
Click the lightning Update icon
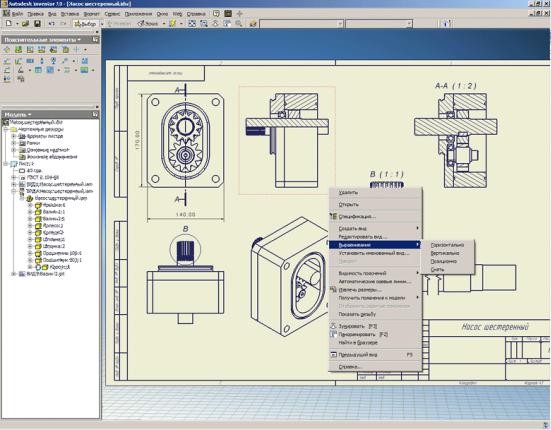click(173, 24)
